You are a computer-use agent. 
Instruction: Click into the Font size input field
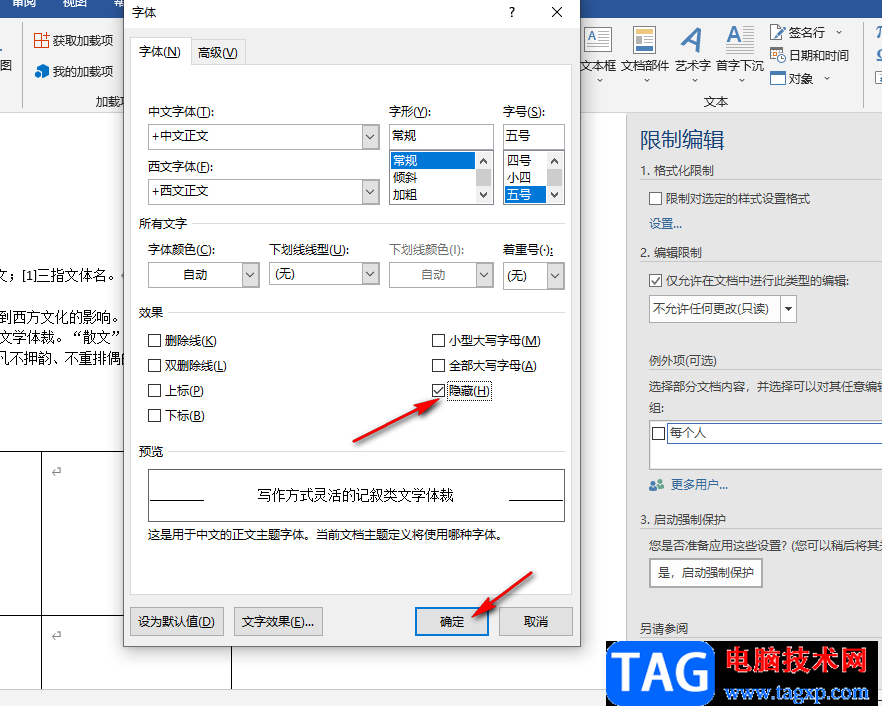click(x=533, y=136)
